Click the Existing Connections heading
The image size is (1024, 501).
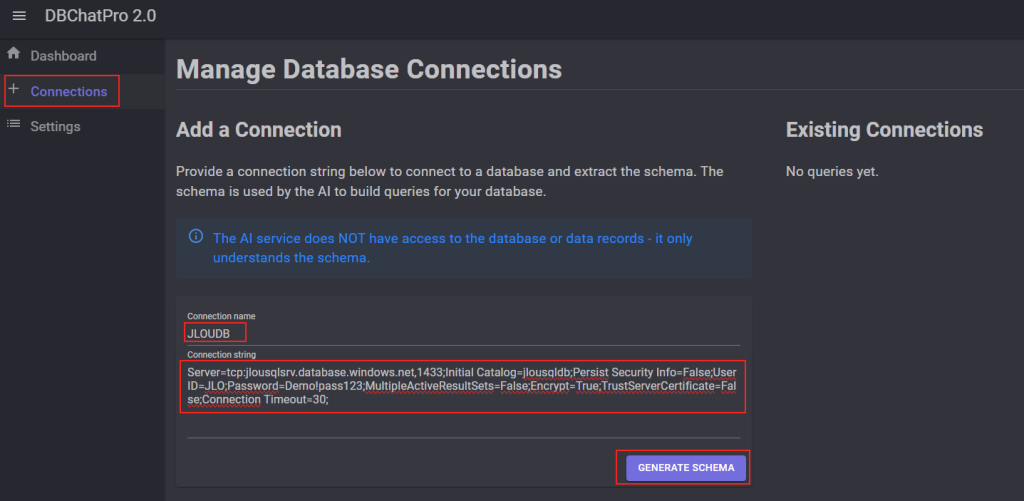[x=884, y=129]
